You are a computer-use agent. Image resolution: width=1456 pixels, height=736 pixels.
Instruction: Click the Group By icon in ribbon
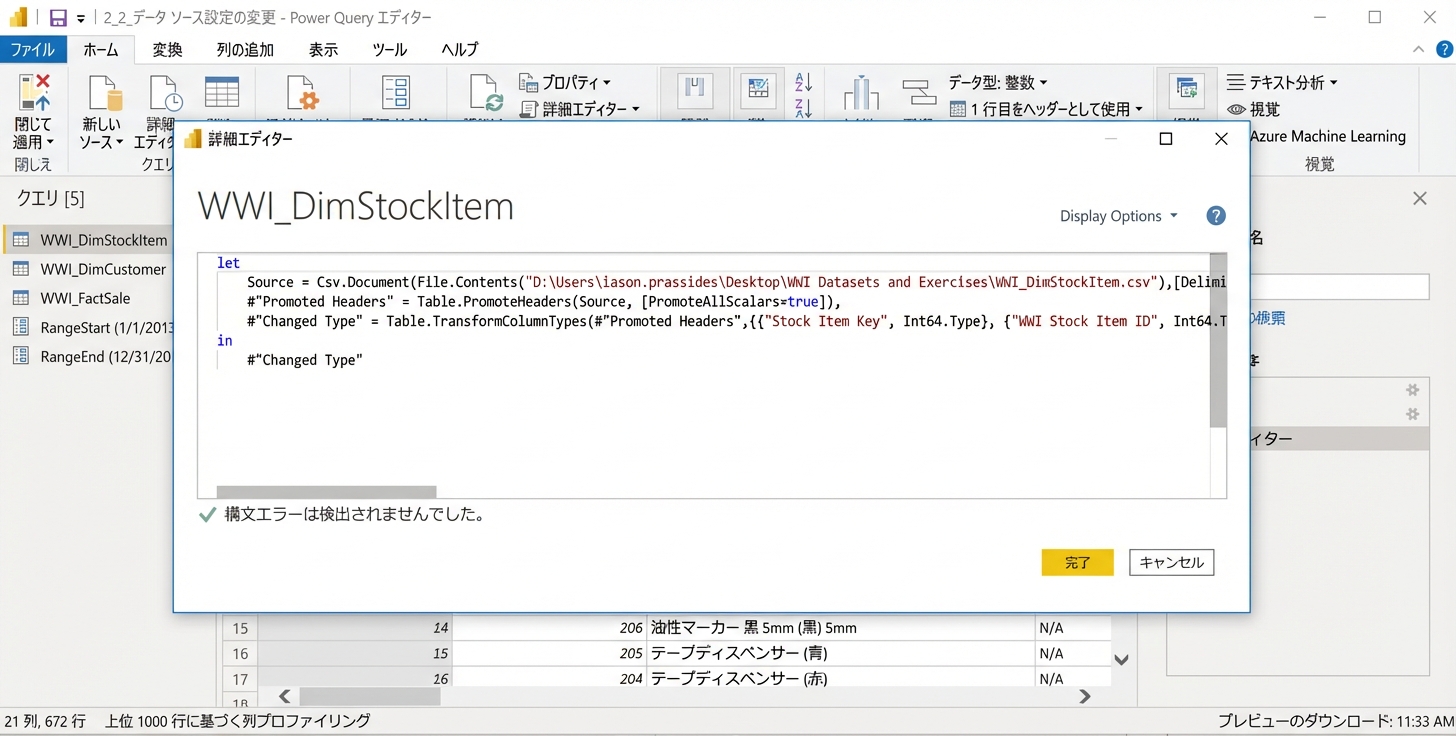pos(918,93)
